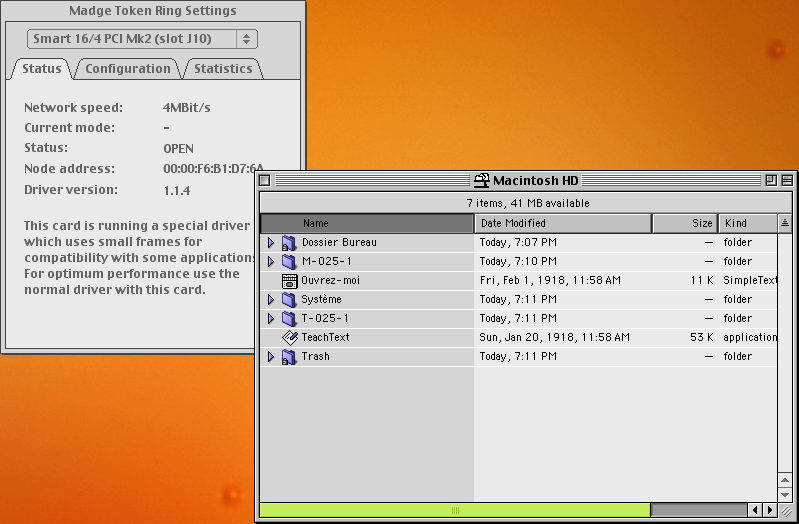Select the M-025-1 folder icon
The height and width of the screenshot is (524, 799).
[289, 262]
